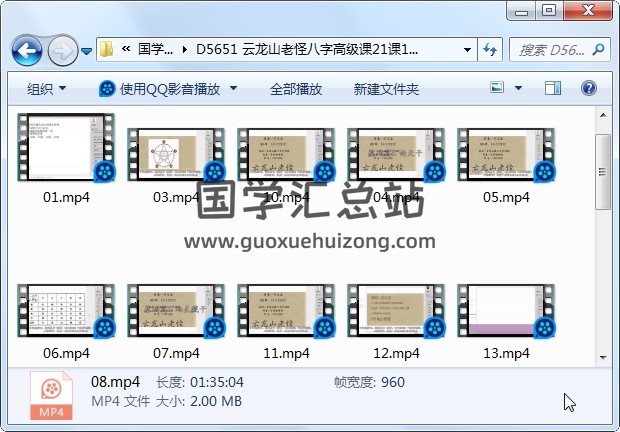This screenshot has height=432, width=620.
Task: Select the 10.mp4 video thumbnail
Action: [286, 155]
